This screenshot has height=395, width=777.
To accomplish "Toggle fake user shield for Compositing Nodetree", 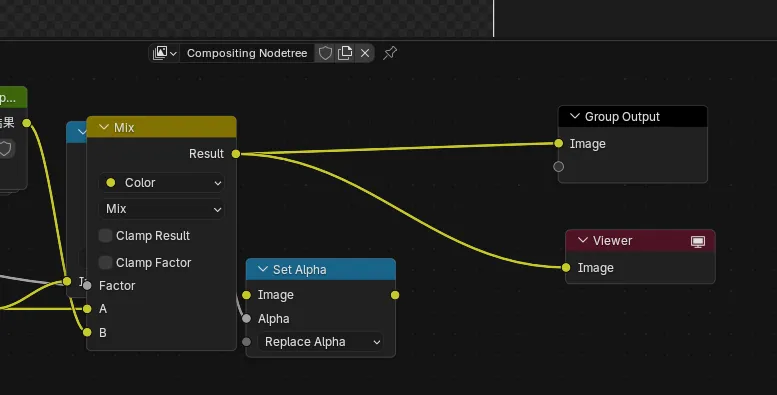I will [325, 53].
